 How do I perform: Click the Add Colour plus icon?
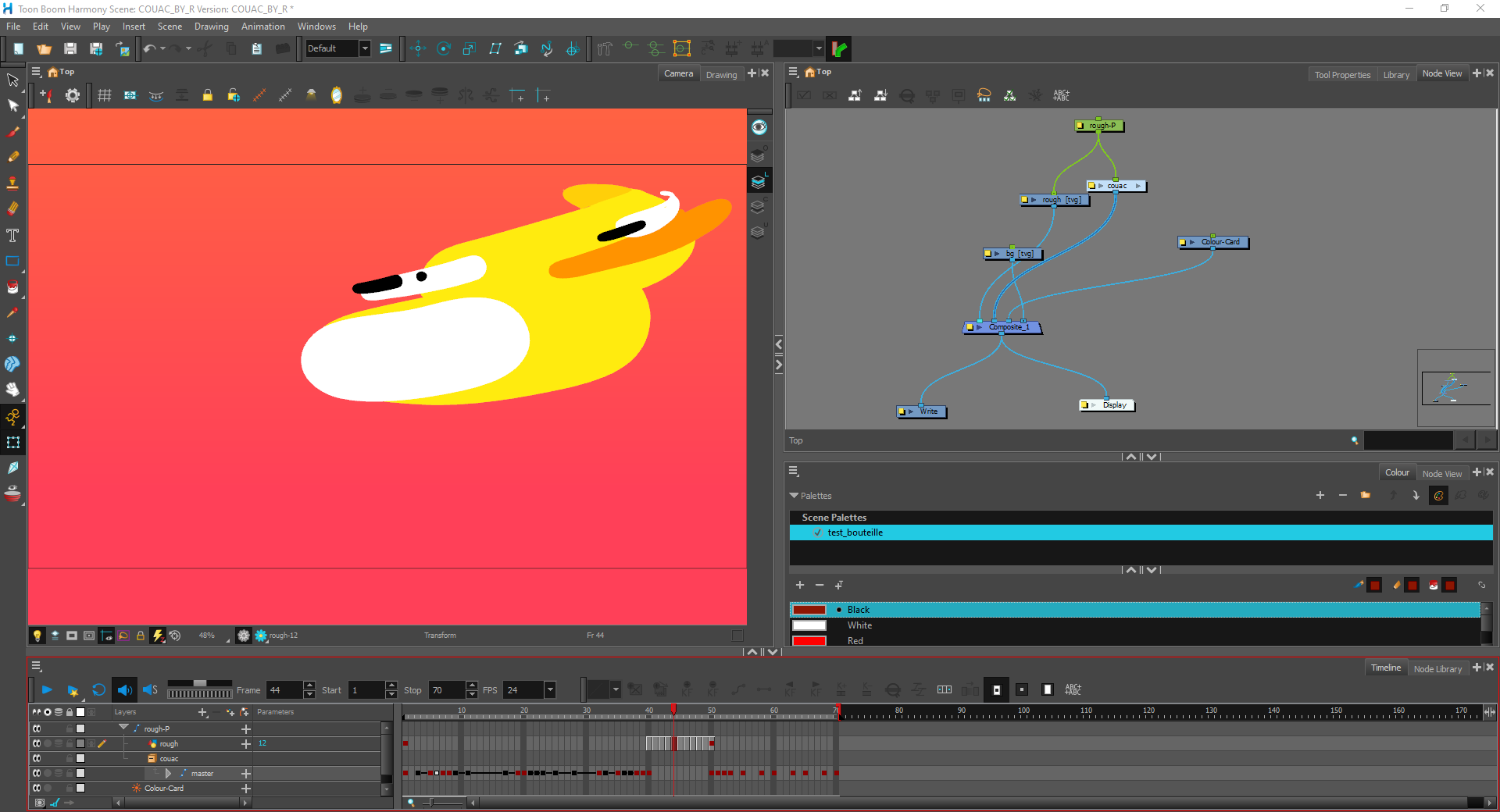[799, 585]
